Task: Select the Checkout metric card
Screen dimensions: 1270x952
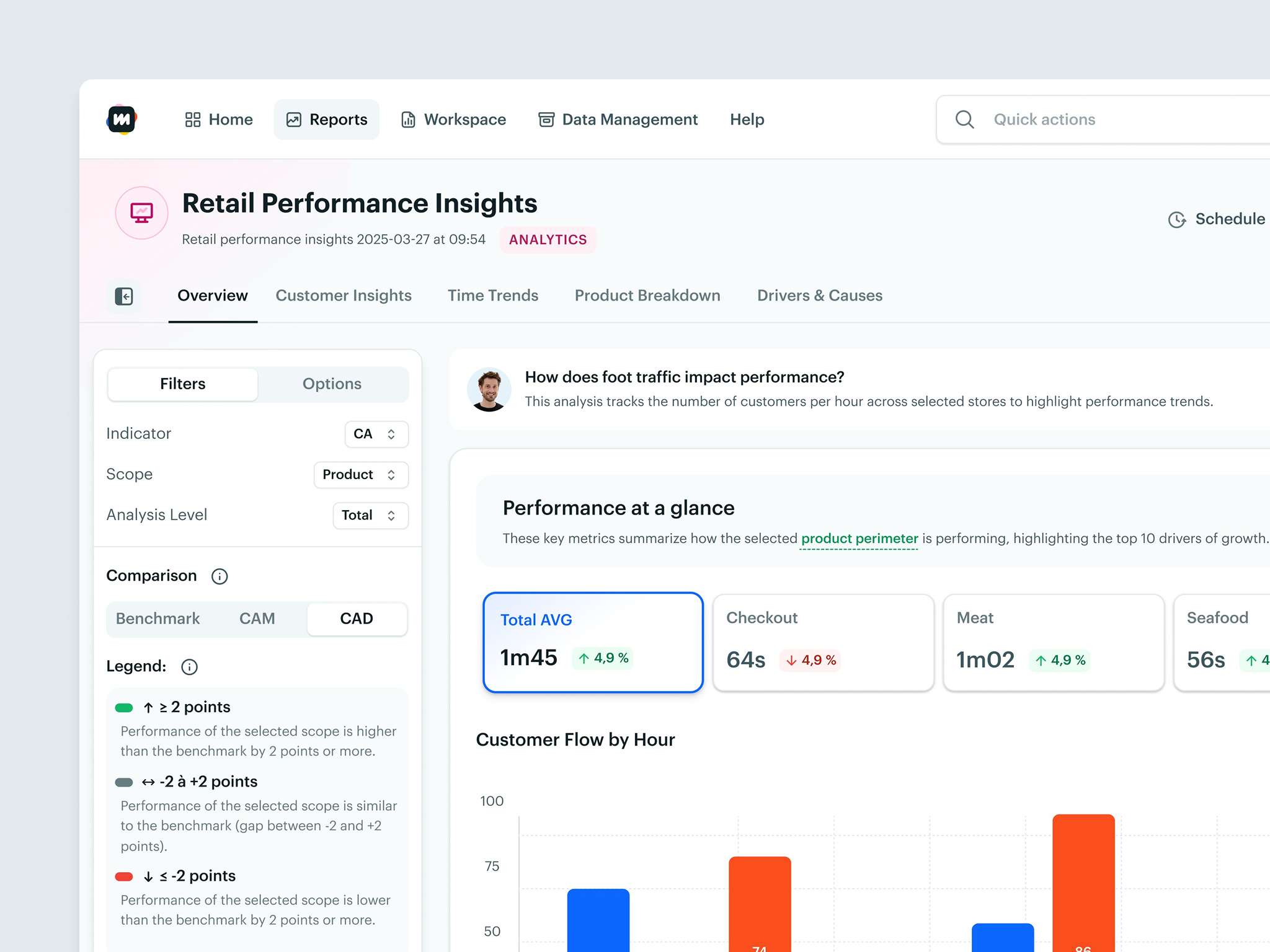Action: click(x=823, y=642)
